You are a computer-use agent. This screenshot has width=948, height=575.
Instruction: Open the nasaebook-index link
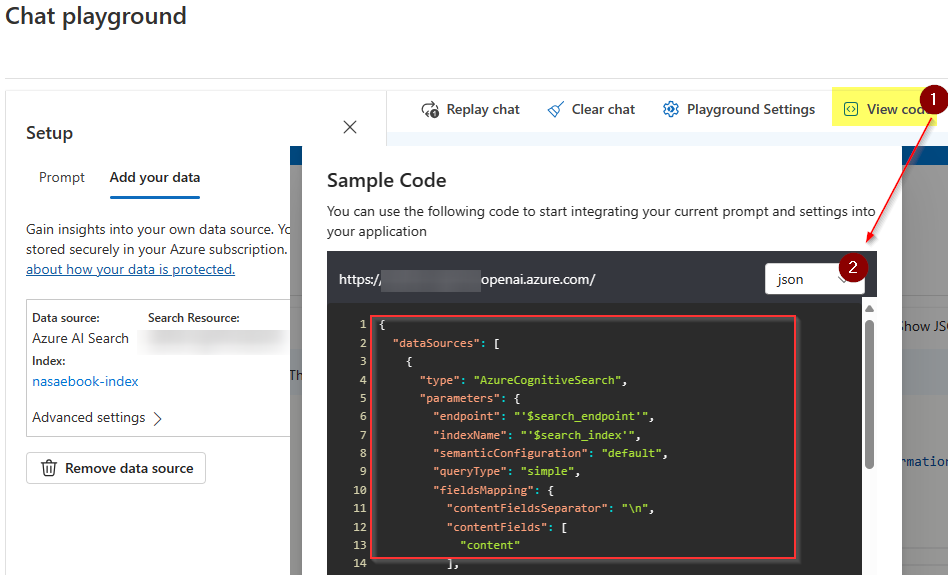(85, 381)
